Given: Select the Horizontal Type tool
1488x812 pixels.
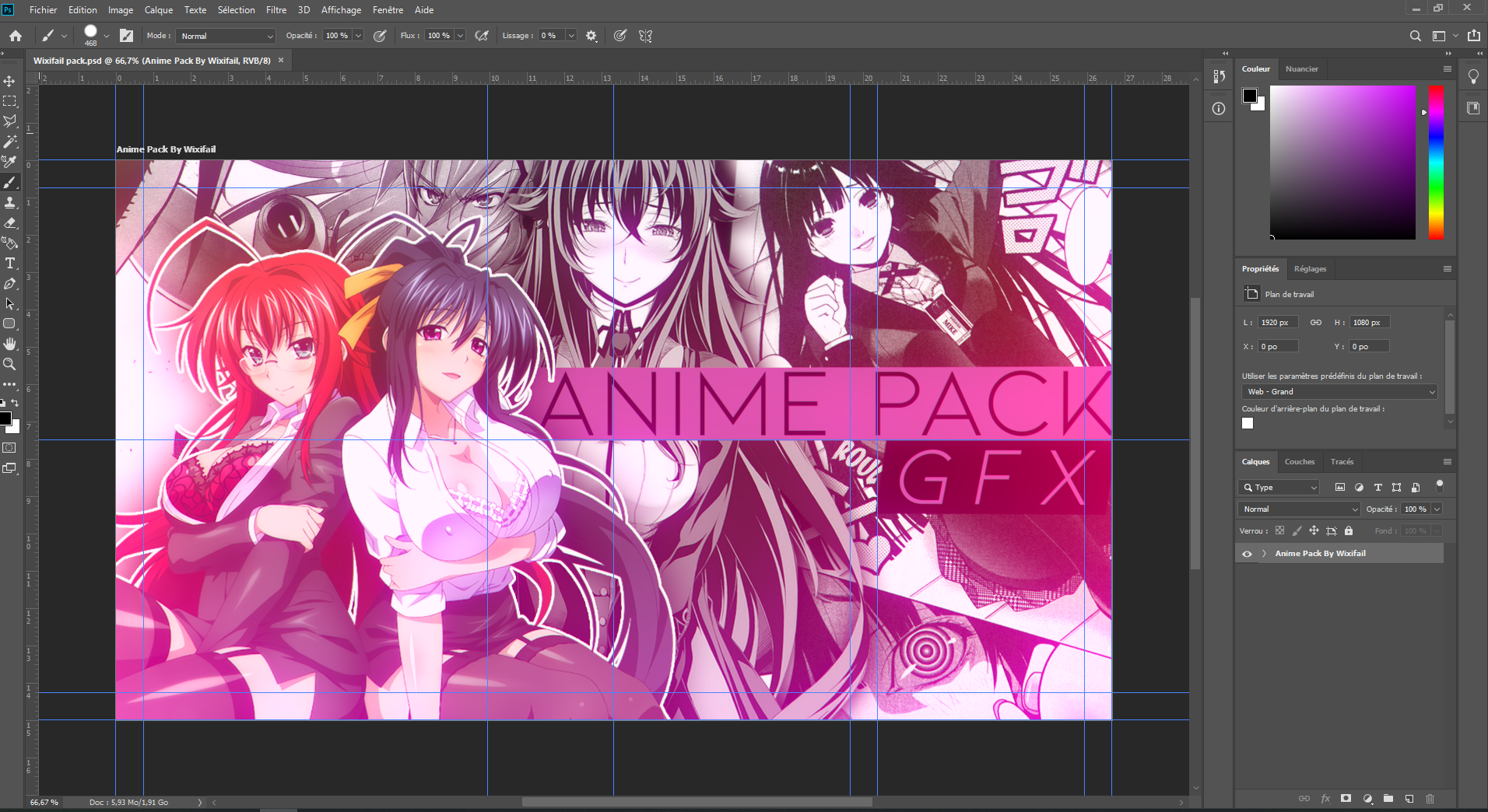Looking at the screenshot, I should click(x=9, y=263).
